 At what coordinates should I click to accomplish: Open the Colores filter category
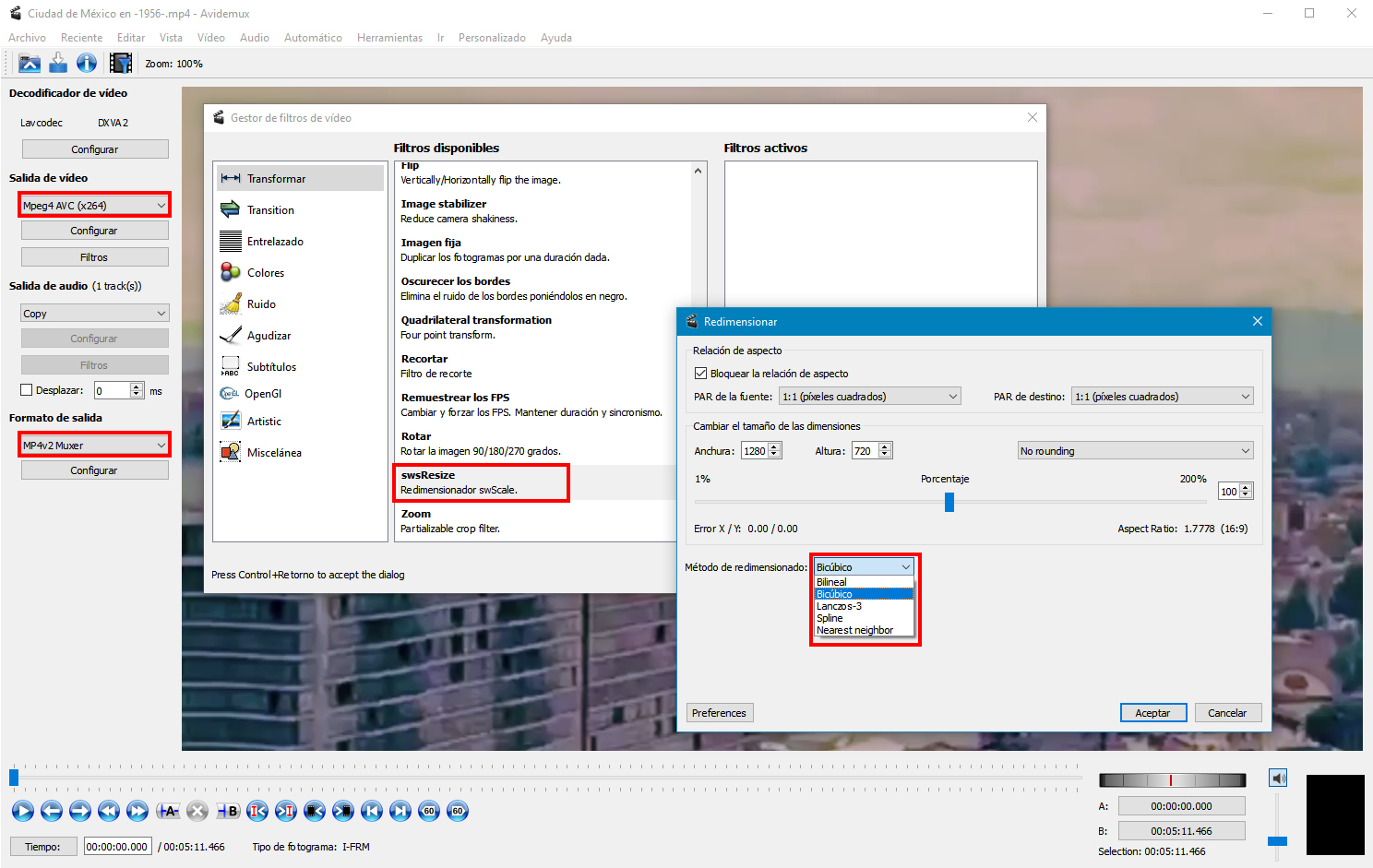pyautogui.click(x=300, y=272)
